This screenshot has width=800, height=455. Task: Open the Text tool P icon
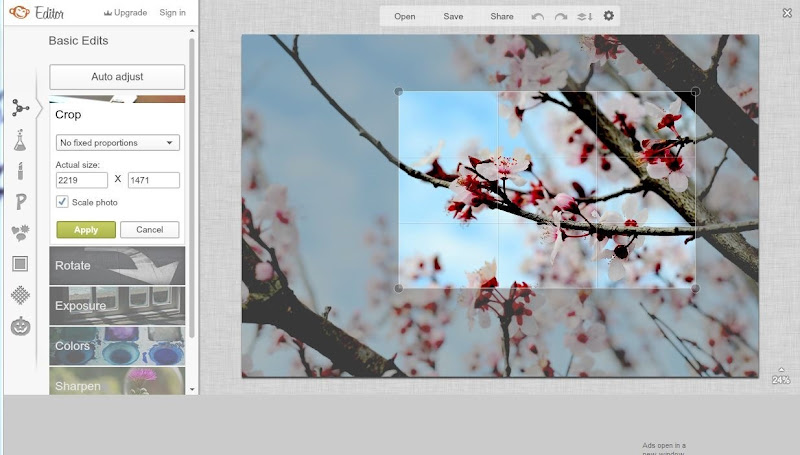pyautogui.click(x=20, y=202)
